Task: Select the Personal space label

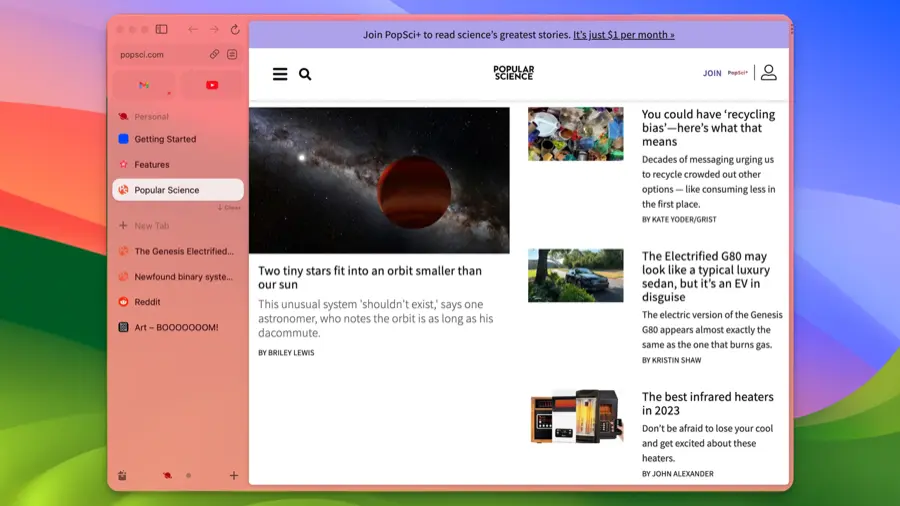Action: click(152, 116)
